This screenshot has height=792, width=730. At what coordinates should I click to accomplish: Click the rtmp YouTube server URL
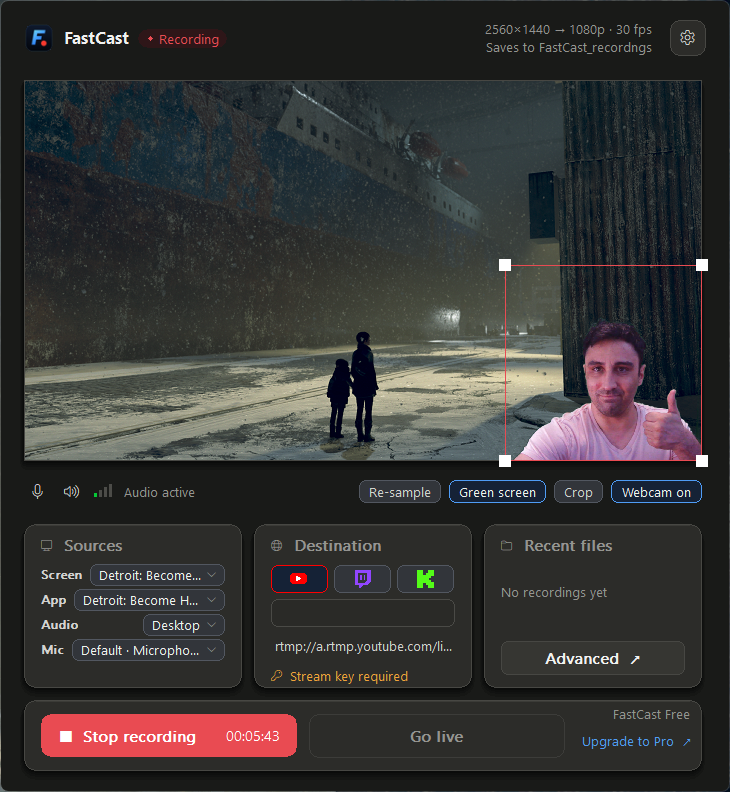pos(363,647)
